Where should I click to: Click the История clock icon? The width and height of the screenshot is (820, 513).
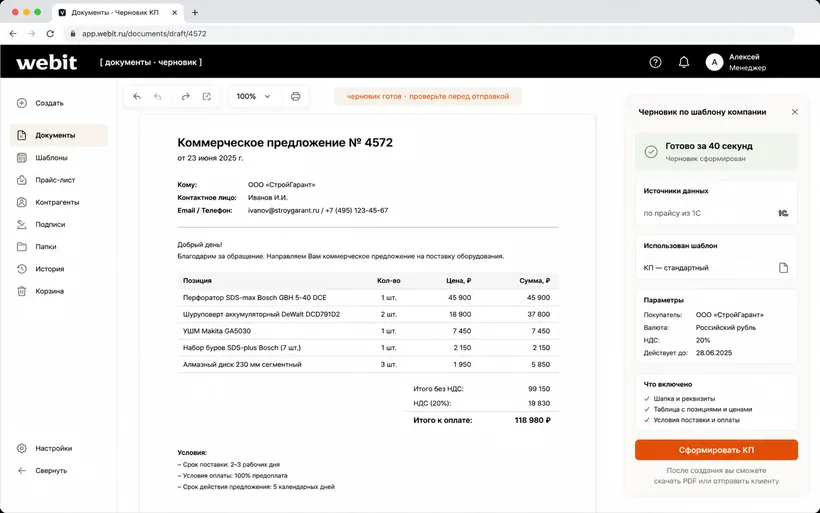(x=21, y=269)
